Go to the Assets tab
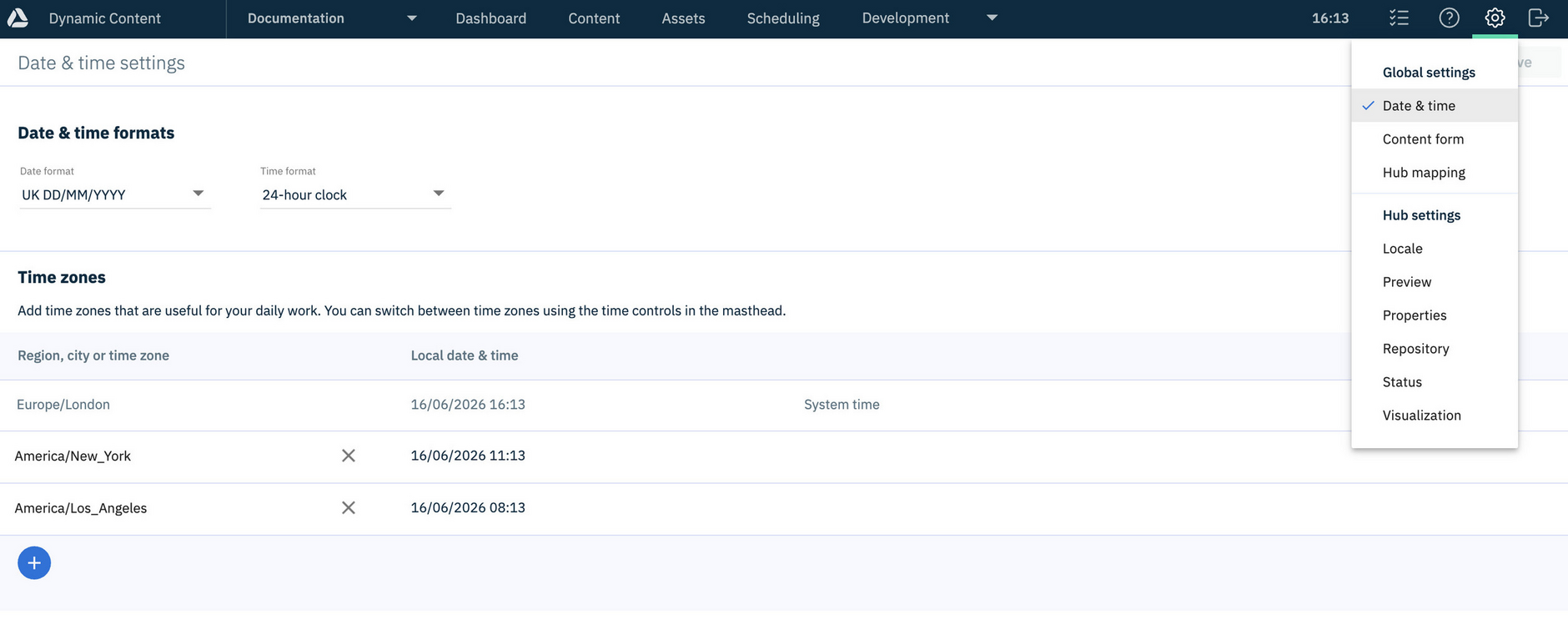Image resolution: width=1568 pixels, height=640 pixels. [x=683, y=18]
